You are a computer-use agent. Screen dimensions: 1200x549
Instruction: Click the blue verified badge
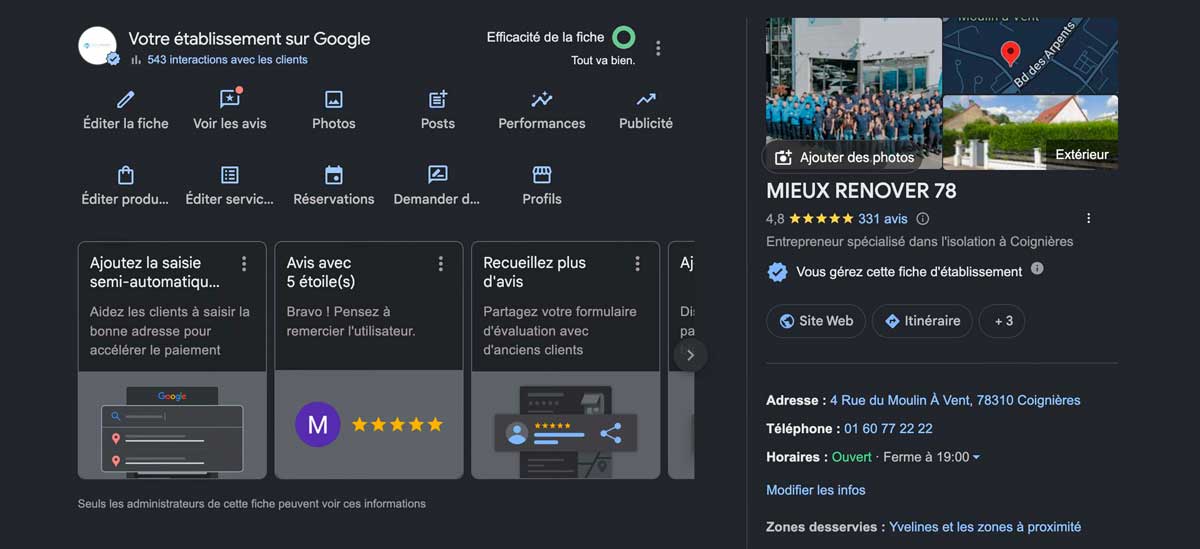tap(777, 272)
